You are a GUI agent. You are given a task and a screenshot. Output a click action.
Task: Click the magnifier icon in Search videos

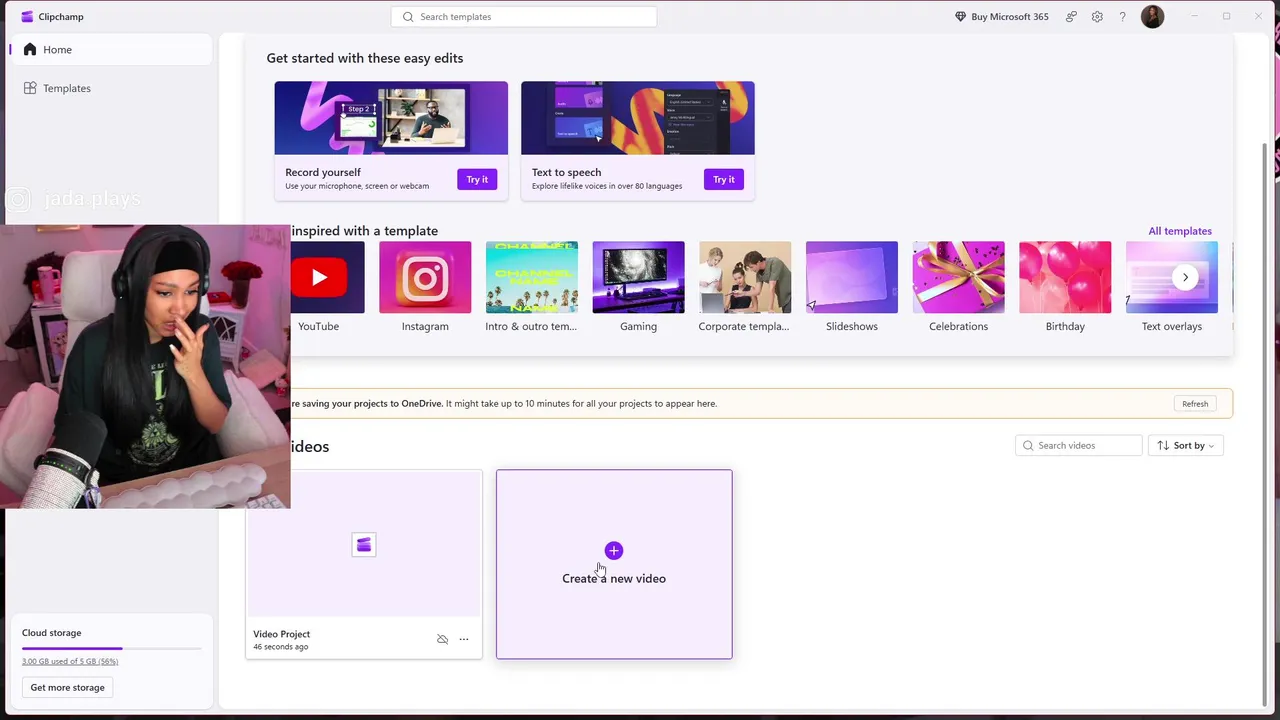point(1028,446)
